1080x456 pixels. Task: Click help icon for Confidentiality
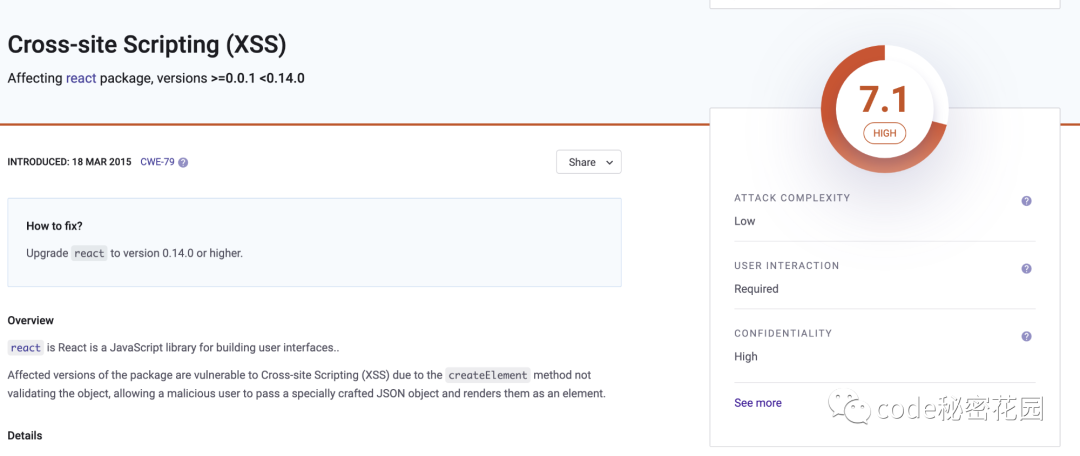pos(1026,336)
